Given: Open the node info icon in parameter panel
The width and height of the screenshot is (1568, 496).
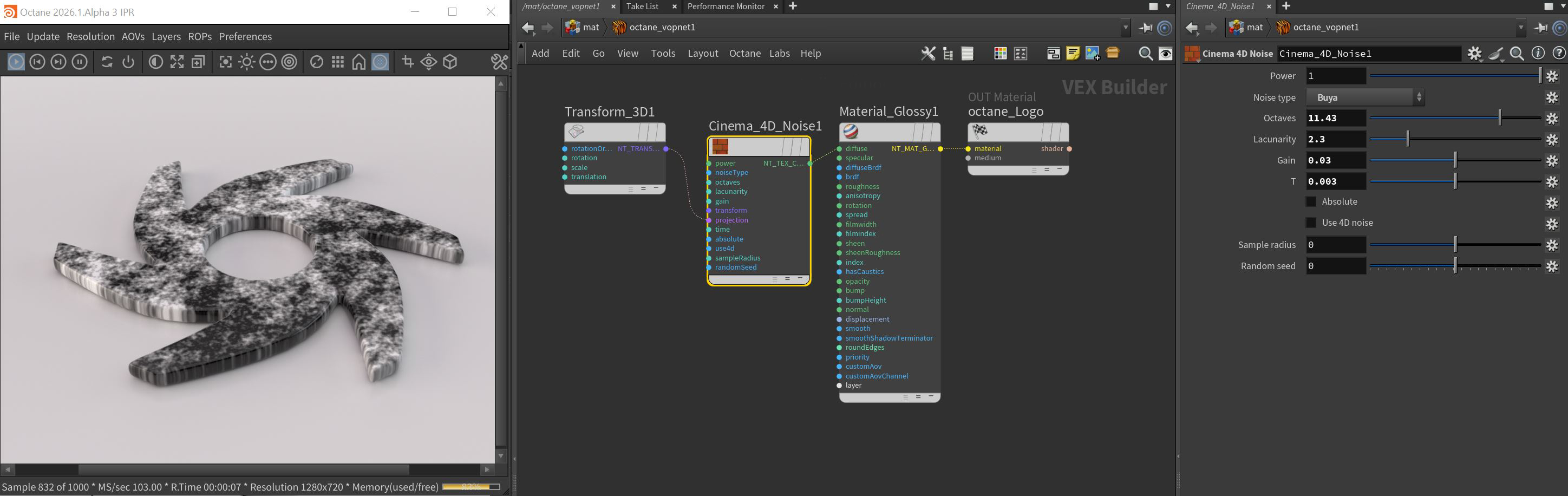Looking at the screenshot, I should [x=1538, y=54].
